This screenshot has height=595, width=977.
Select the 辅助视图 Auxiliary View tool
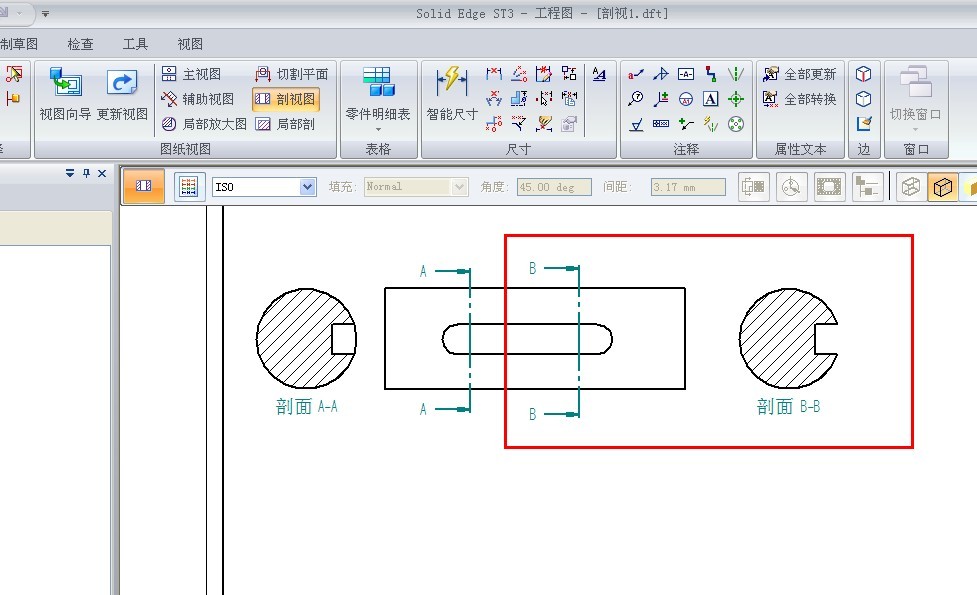click(x=198, y=99)
